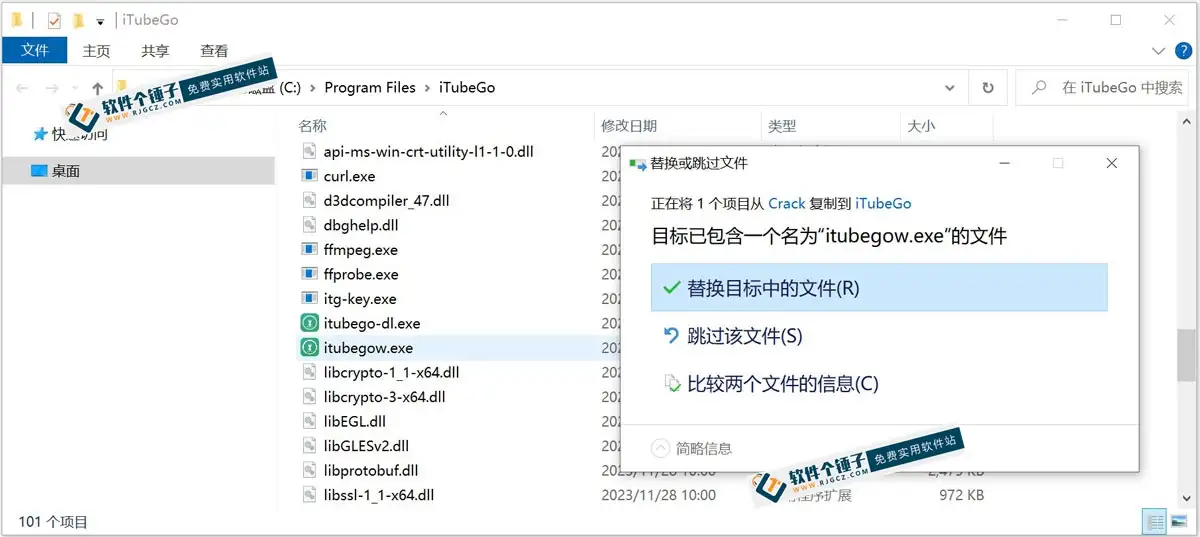Screen dimensions: 1200x537
Task: Select d3dcompiler_47.dll in the list
Action: click(x=387, y=201)
